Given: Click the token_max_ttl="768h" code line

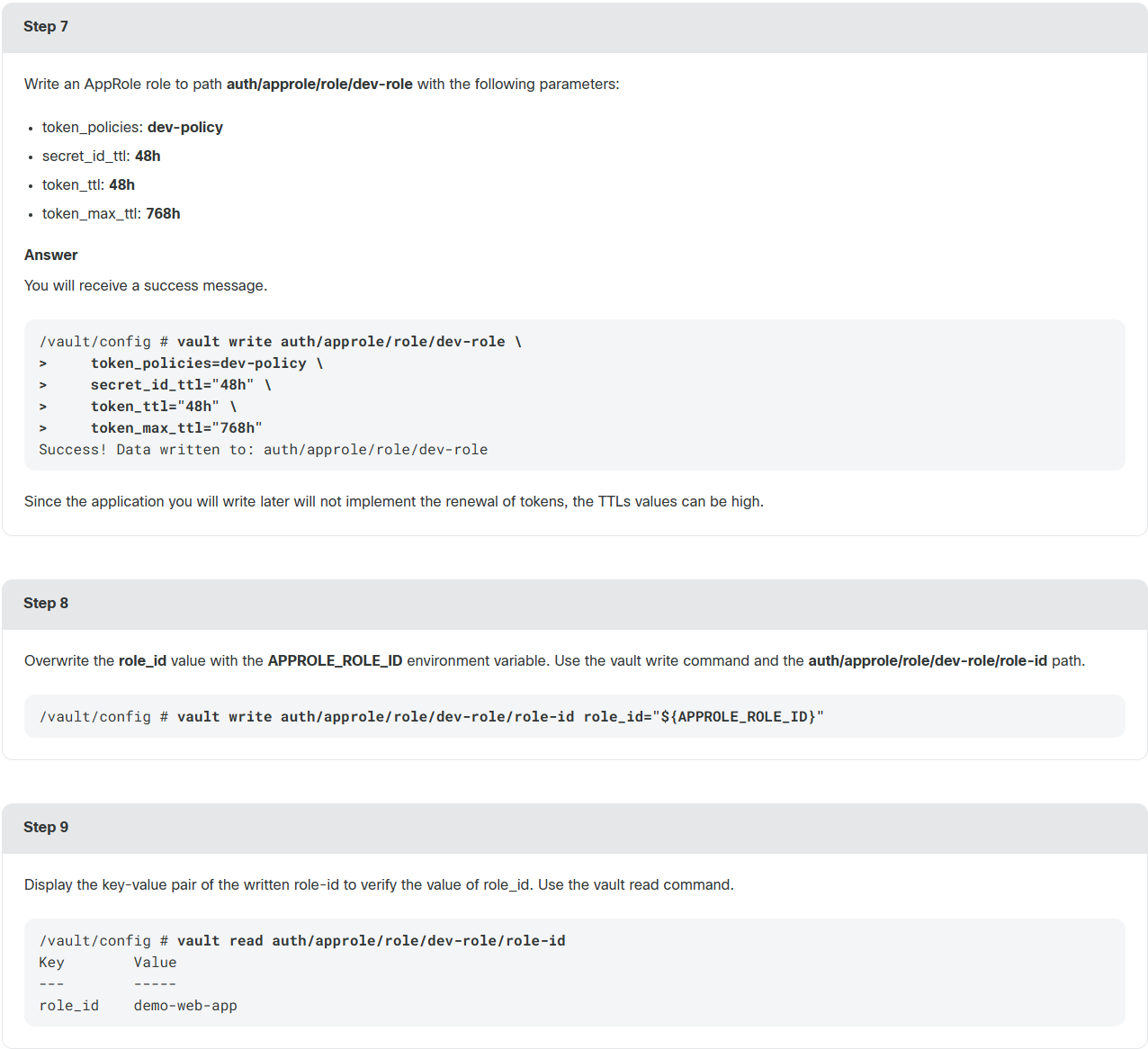Looking at the screenshot, I should (176, 428).
